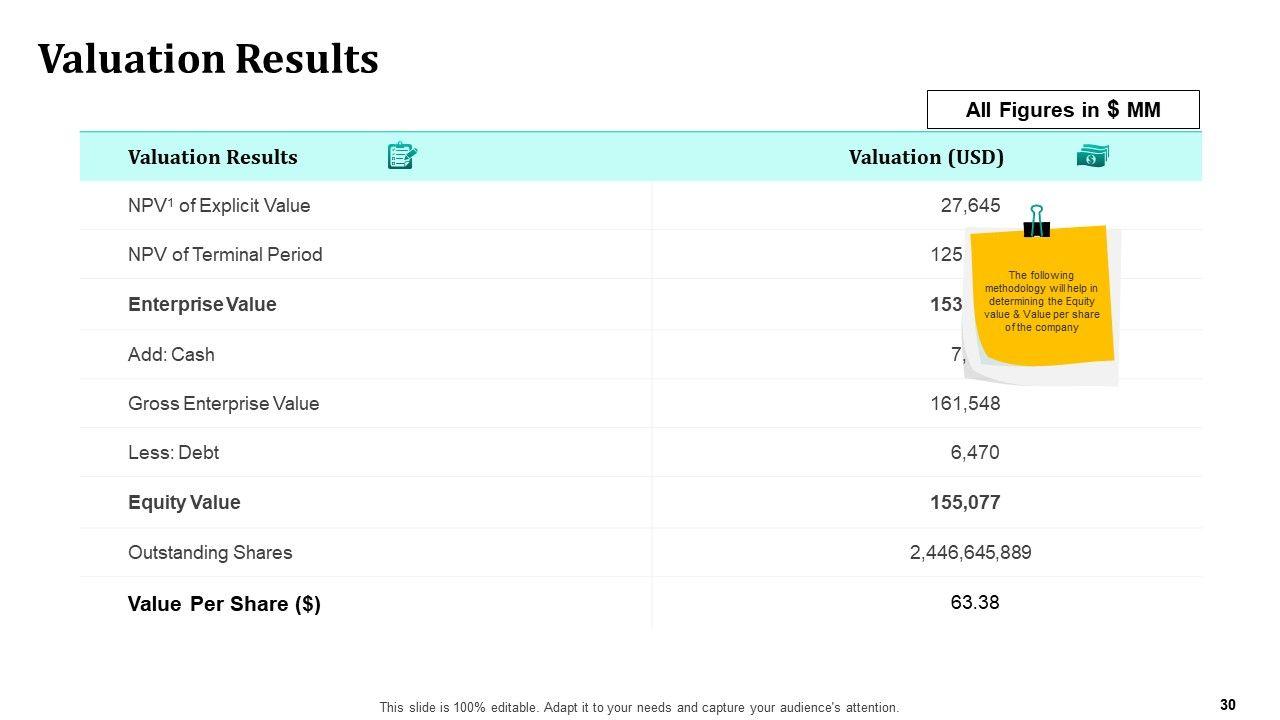This screenshot has width=1280, height=720.
Task: Click the money bills icon
Action: pos(1092,156)
